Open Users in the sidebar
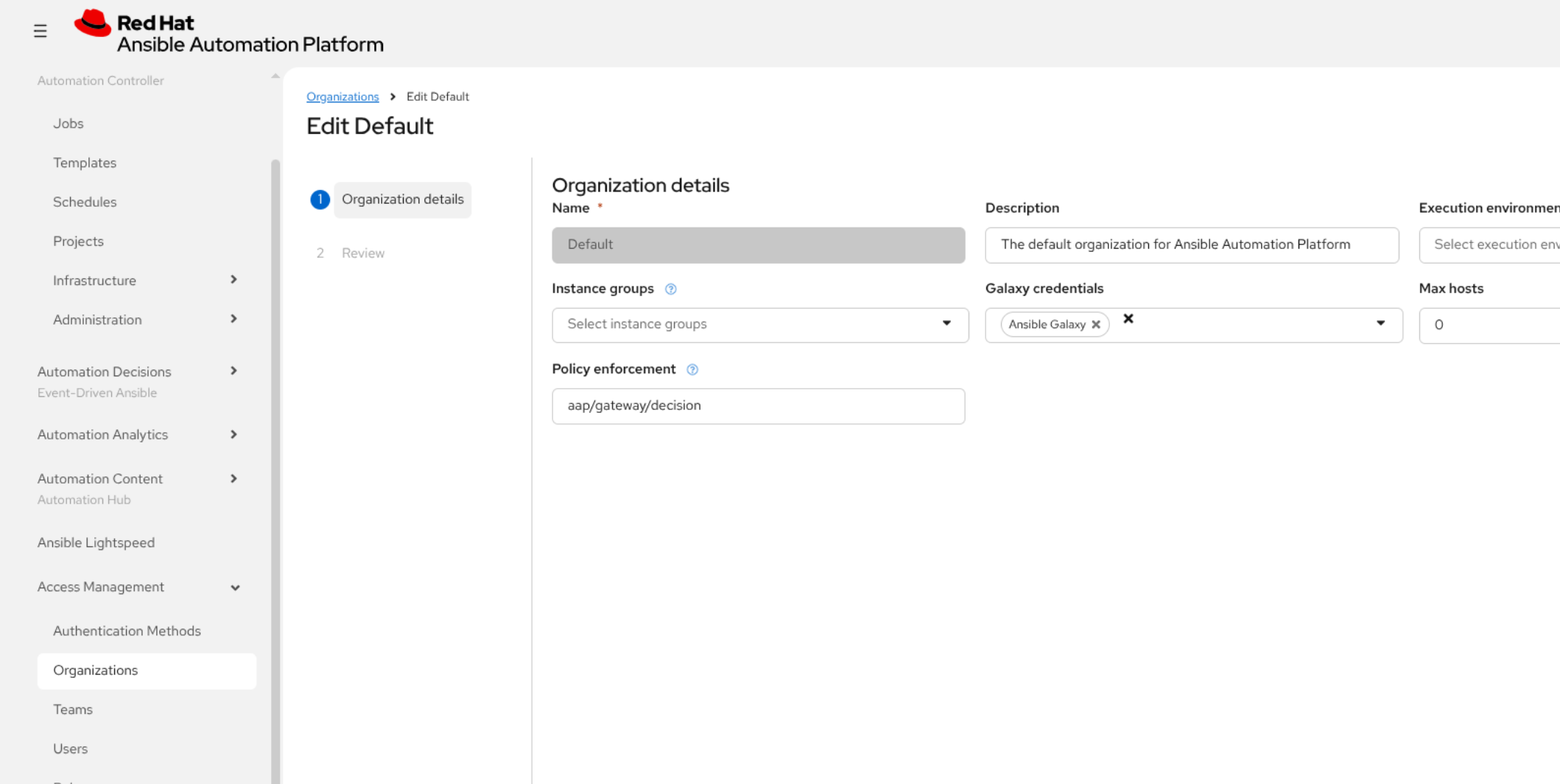This screenshot has height=784, width=1560. pos(70,749)
